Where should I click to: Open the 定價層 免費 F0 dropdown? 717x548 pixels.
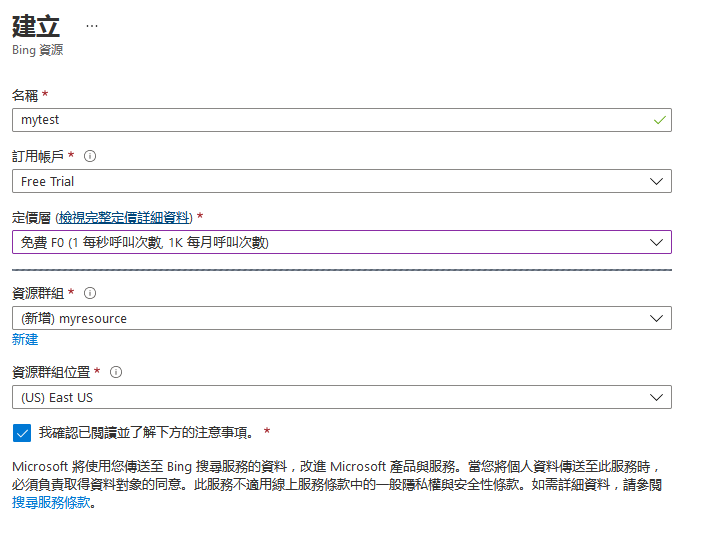[342, 242]
